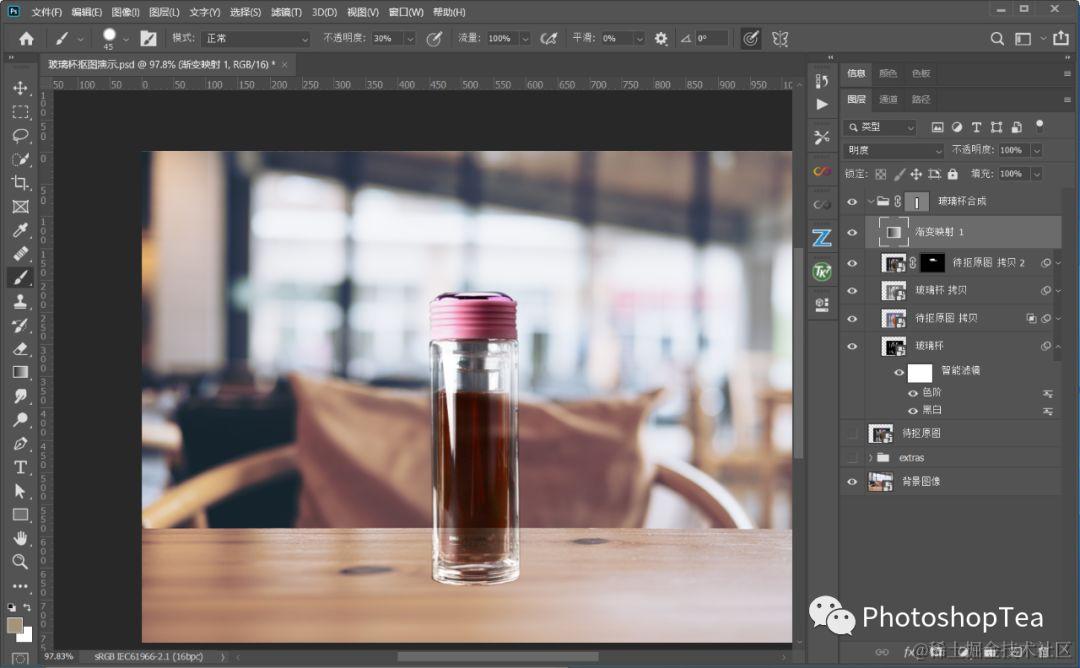Image resolution: width=1080 pixels, height=668 pixels.
Task: Activate the Zoom tool in toolbar
Action: (20, 561)
